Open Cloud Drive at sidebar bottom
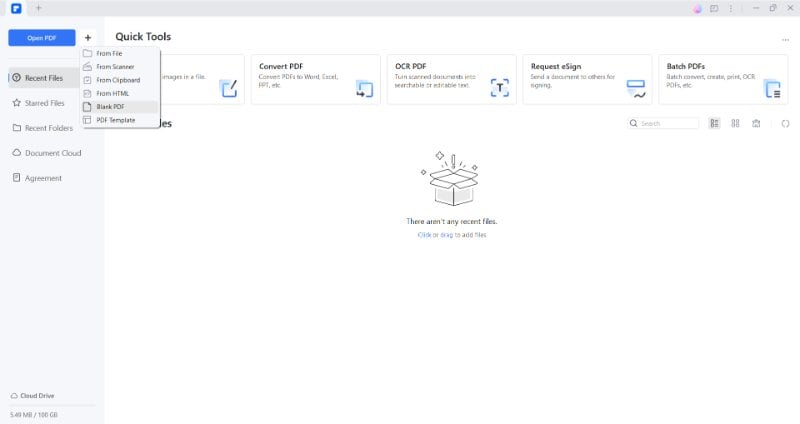The image size is (800, 424). pyautogui.click(x=33, y=395)
